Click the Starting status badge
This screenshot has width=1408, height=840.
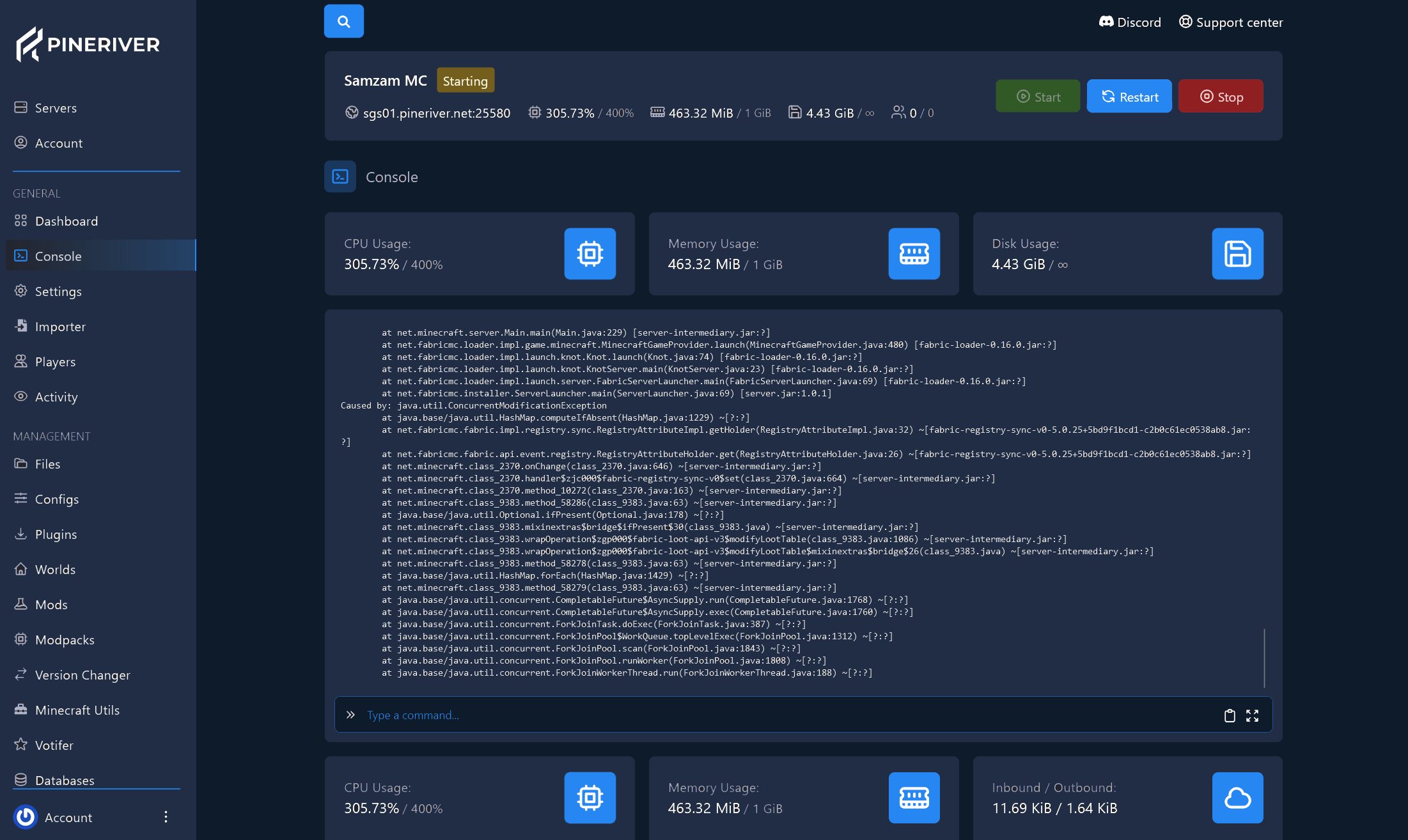pos(465,81)
